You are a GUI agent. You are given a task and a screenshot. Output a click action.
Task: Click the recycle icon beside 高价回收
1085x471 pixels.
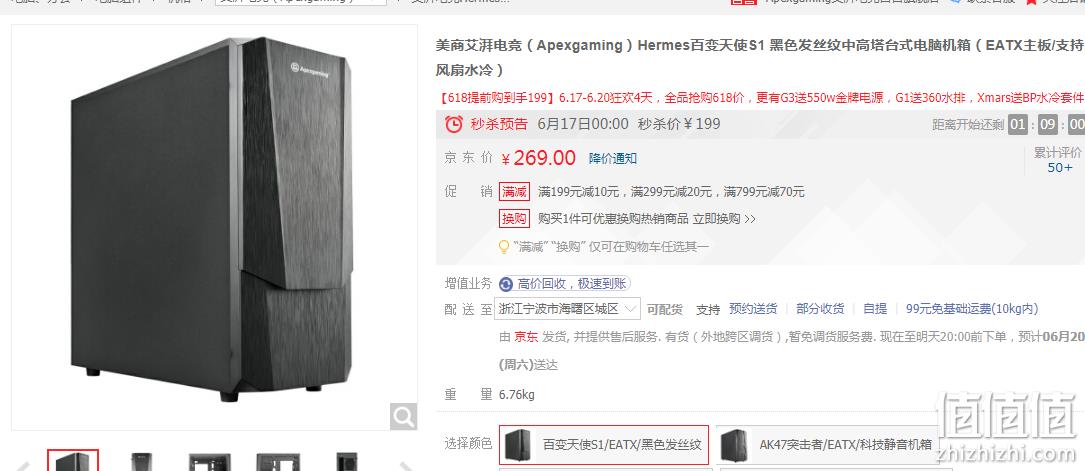coord(507,284)
